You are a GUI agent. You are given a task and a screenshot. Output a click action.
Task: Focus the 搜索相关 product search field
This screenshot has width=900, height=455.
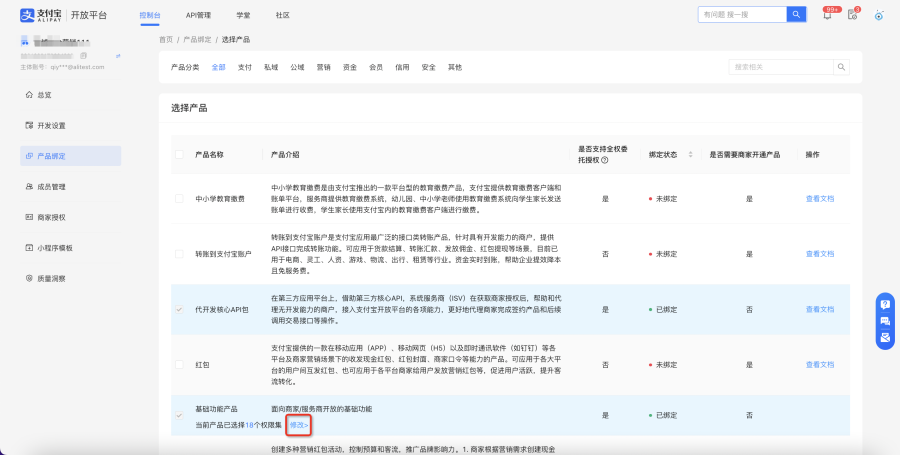[781, 67]
